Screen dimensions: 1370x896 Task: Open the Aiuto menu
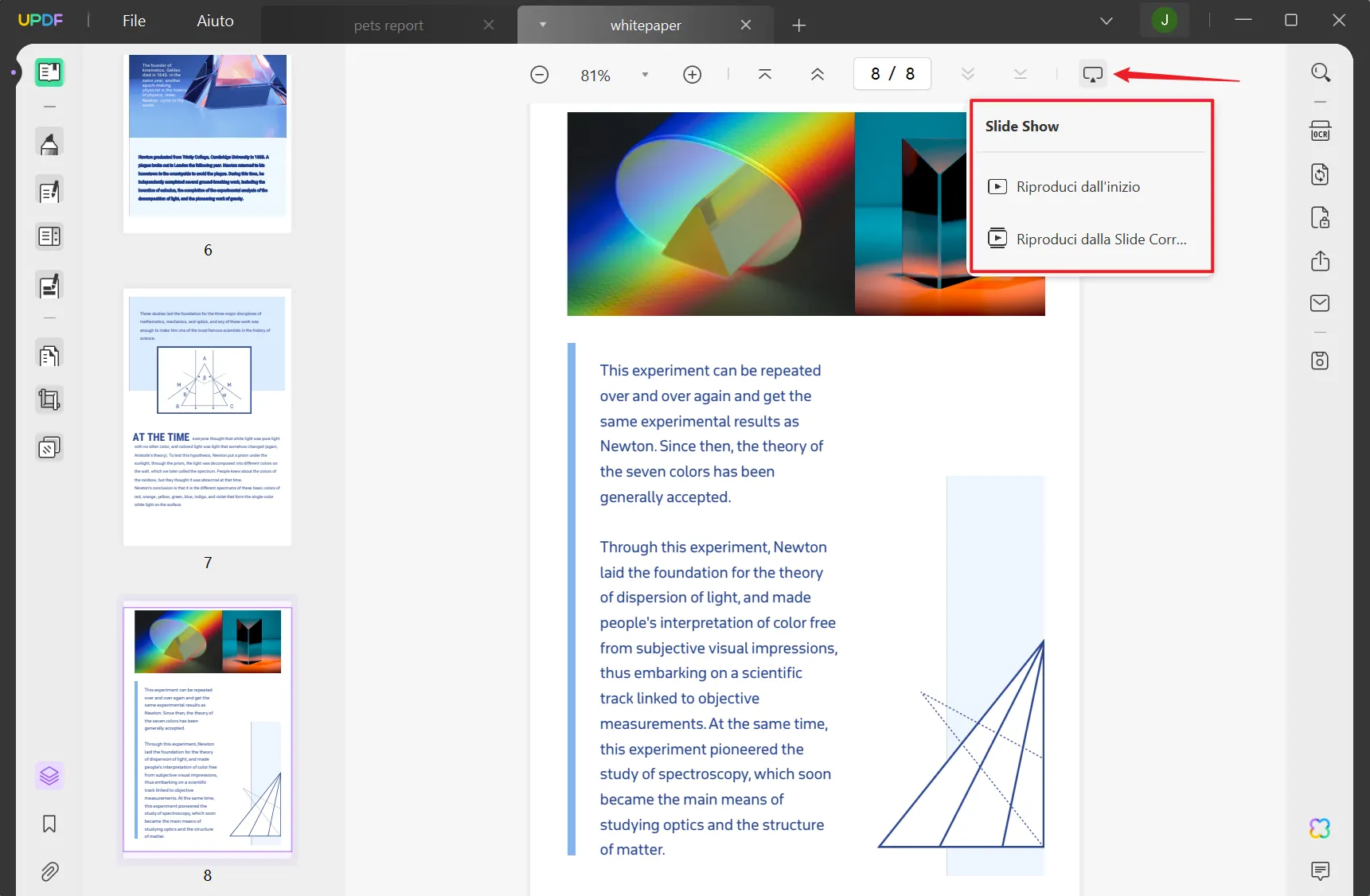(x=215, y=21)
